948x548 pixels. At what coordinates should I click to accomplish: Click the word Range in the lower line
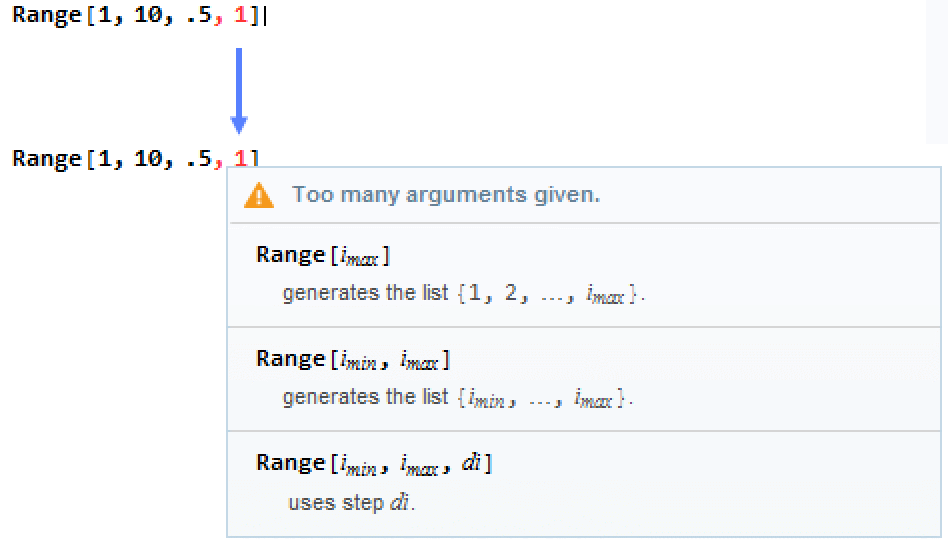pyautogui.click(x=45, y=158)
